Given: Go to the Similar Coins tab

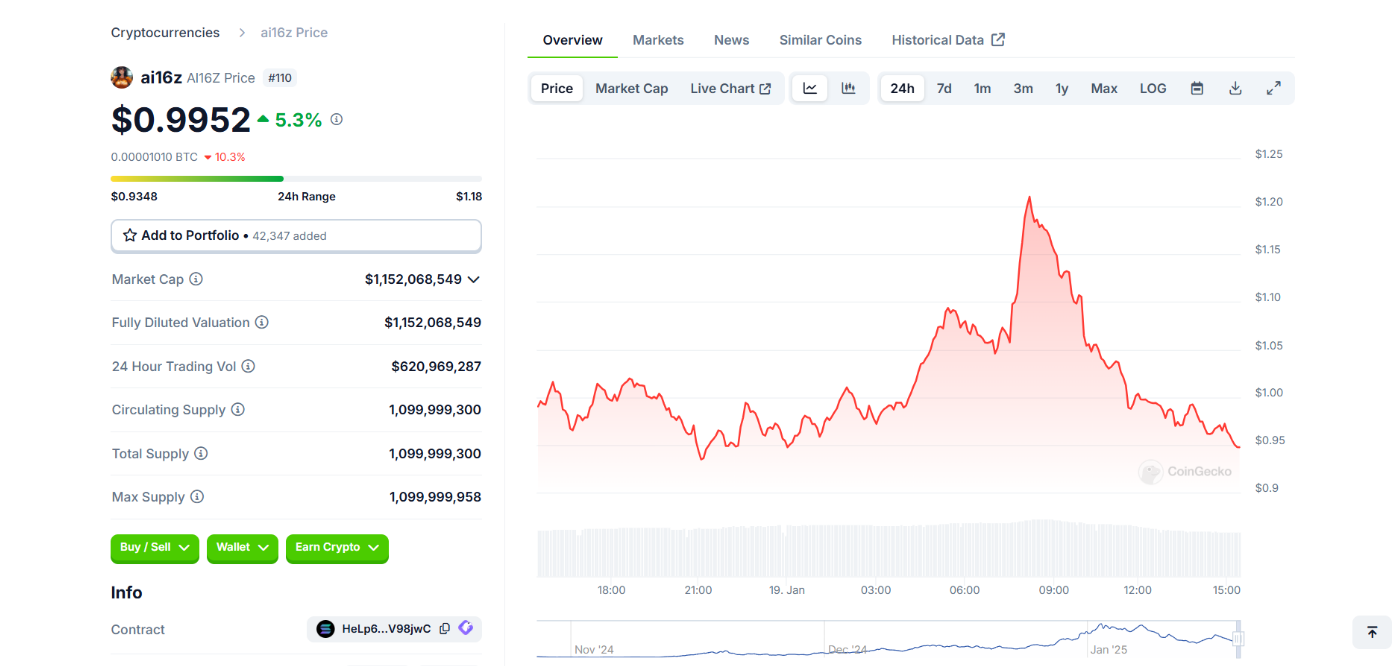Looking at the screenshot, I should (820, 40).
